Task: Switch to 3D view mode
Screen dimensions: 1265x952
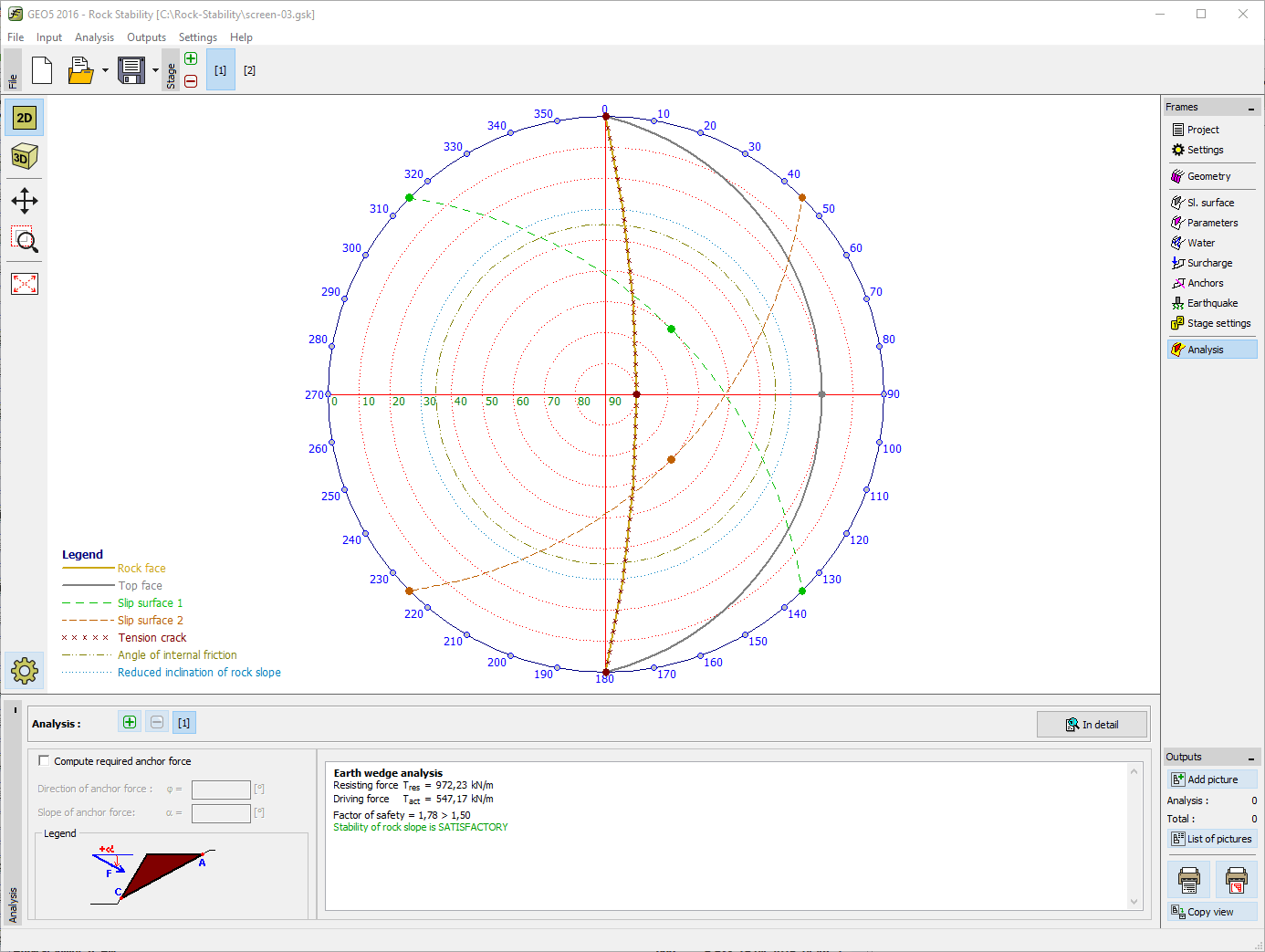Action: (x=25, y=157)
